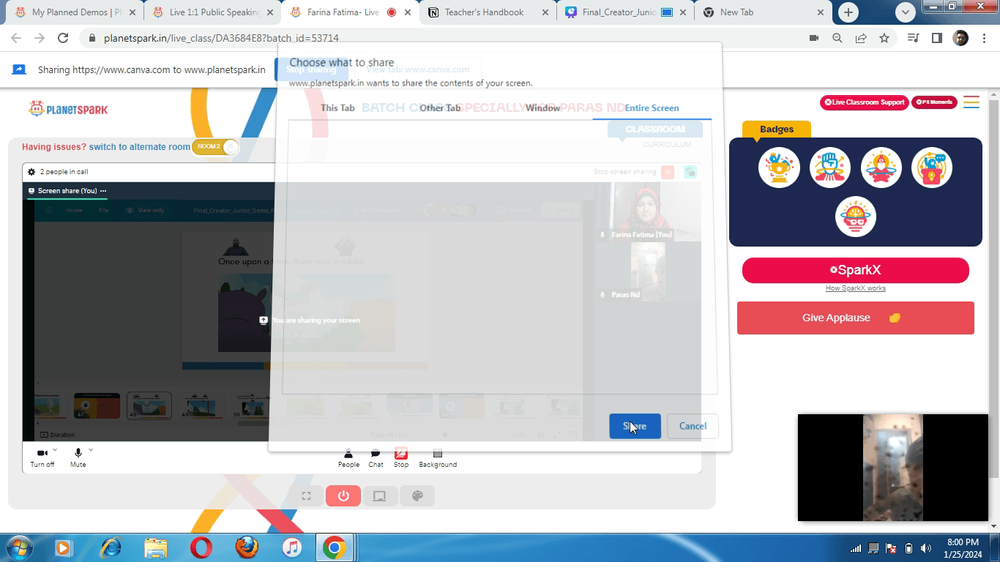1000x562 pixels.
Task: Open the Windows Start menu
Action: (x=19, y=548)
